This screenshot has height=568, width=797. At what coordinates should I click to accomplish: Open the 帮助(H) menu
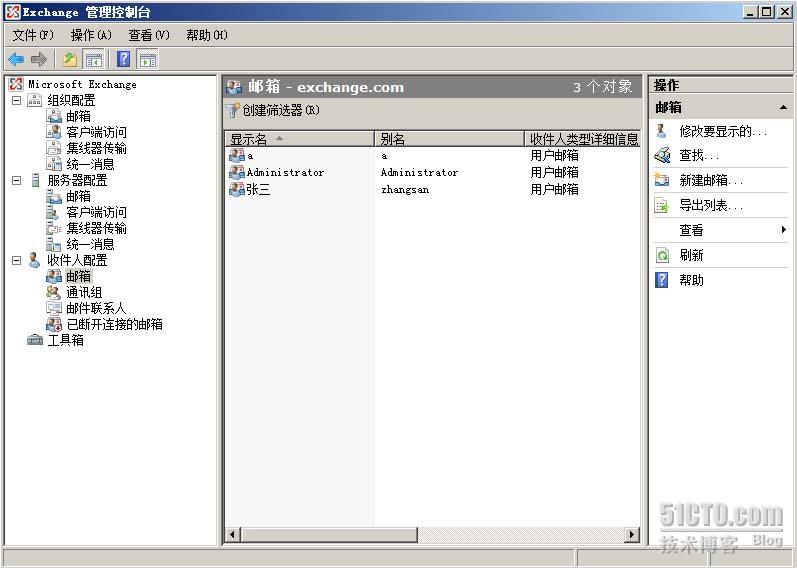pos(207,35)
